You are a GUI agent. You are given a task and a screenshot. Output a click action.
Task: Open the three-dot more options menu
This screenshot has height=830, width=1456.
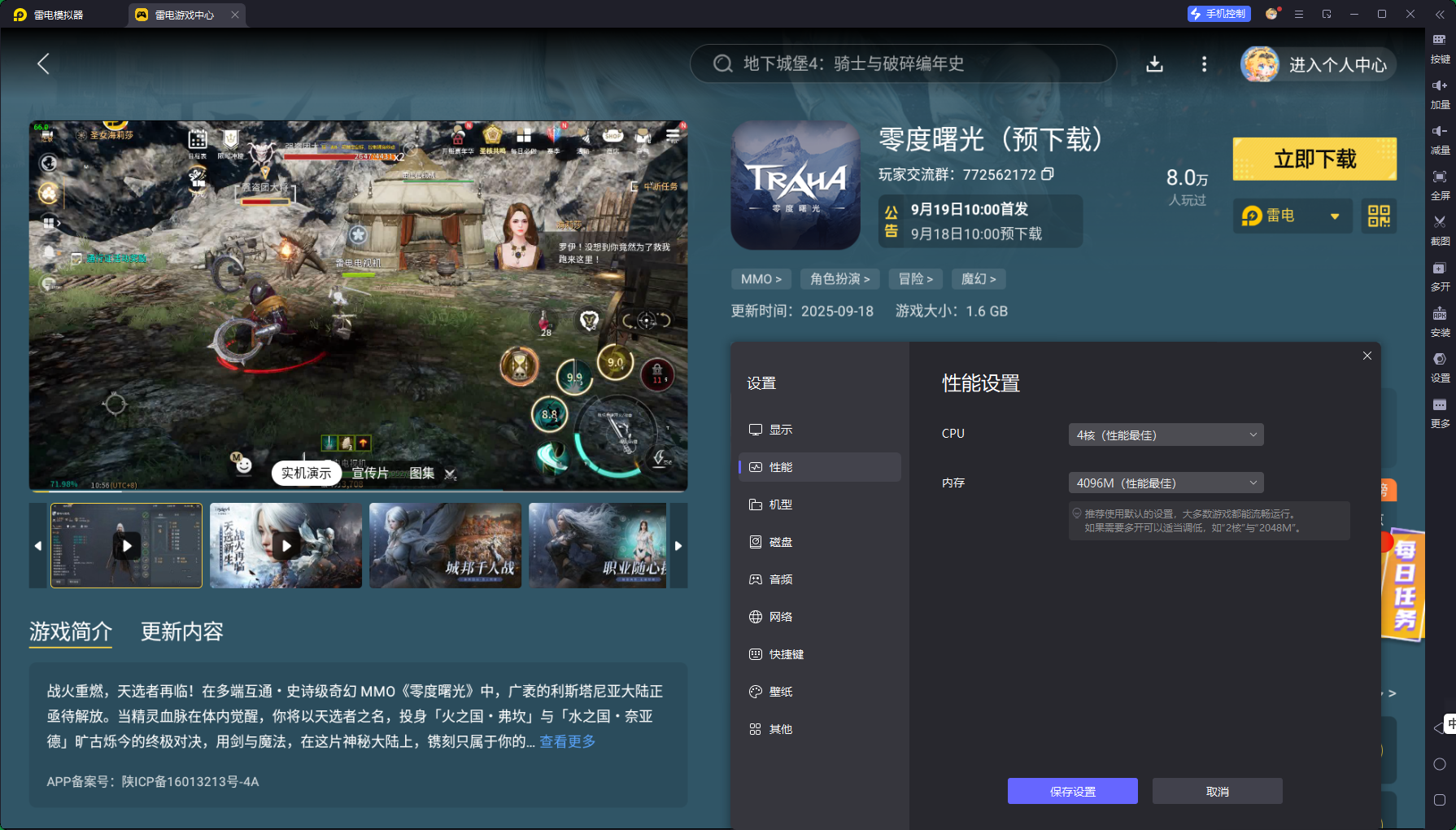(x=1204, y=64)
